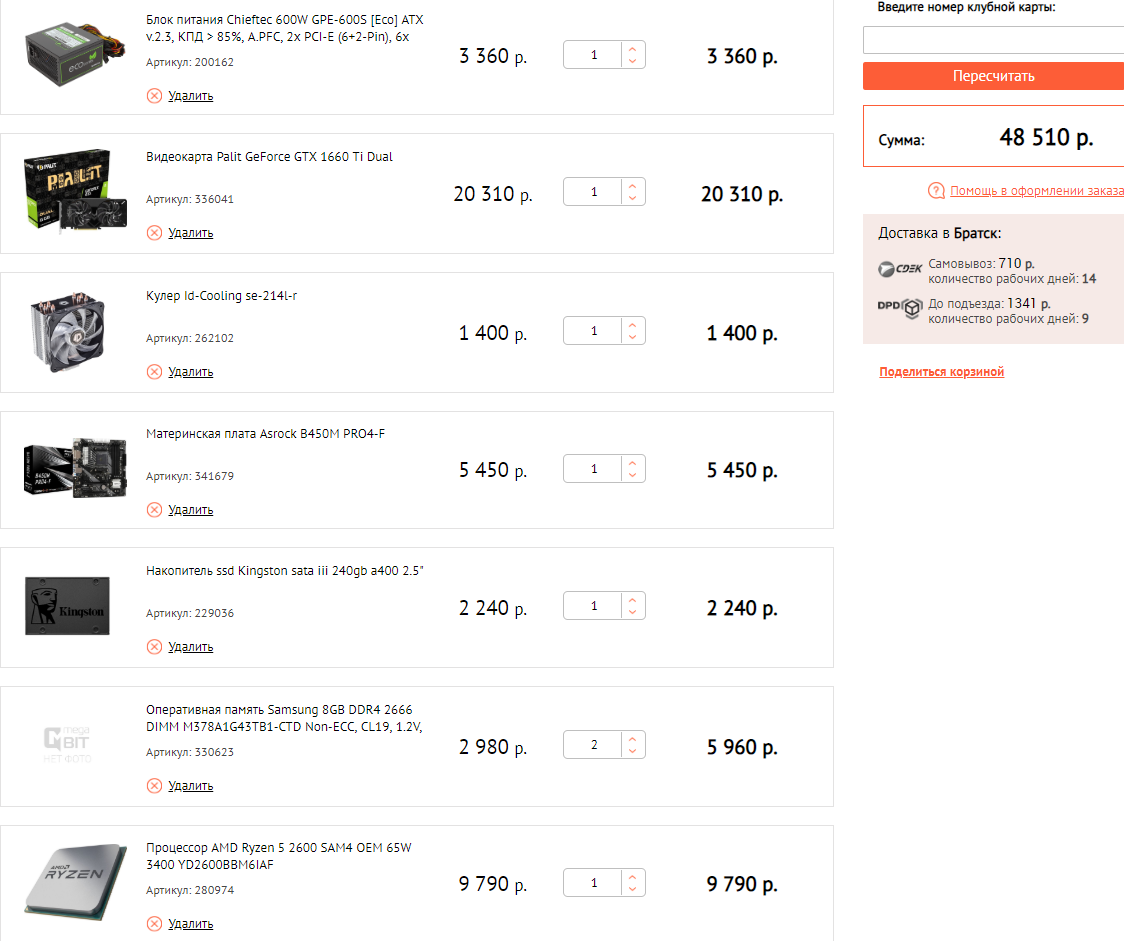Increase quantity of Samsung 8GB memory
The height and width of the screenshot is (941, 1124).
632,738
